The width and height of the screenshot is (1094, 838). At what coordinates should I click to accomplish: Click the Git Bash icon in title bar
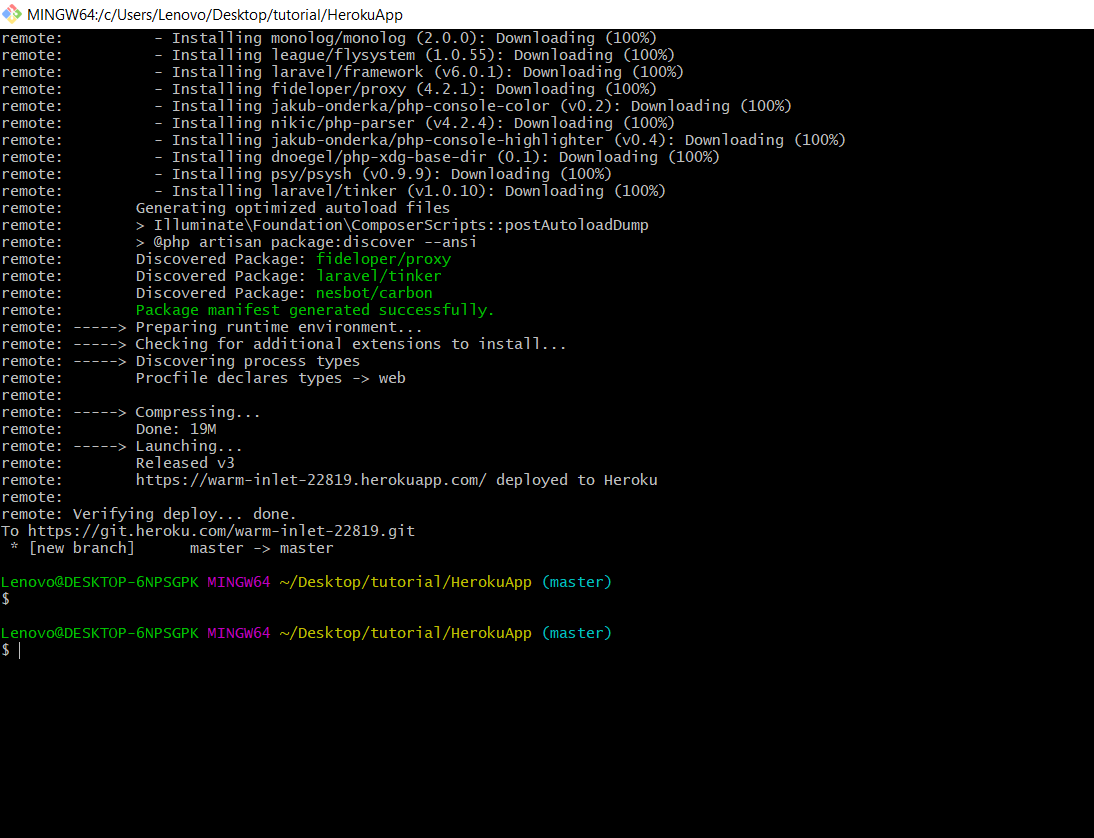coord(12,14)
